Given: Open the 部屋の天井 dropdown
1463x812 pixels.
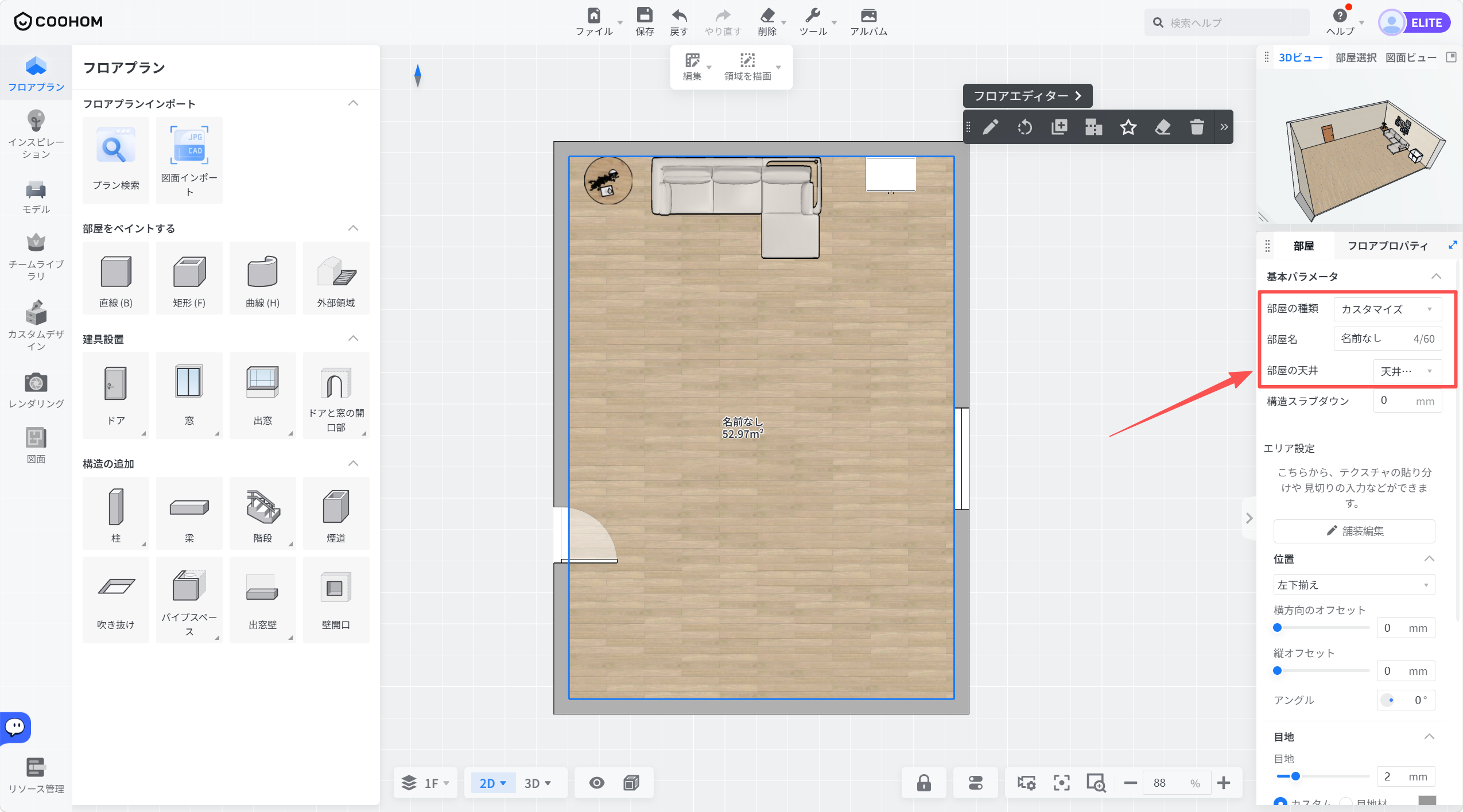Looking at the screenshot, I should tap(1407, 371).
